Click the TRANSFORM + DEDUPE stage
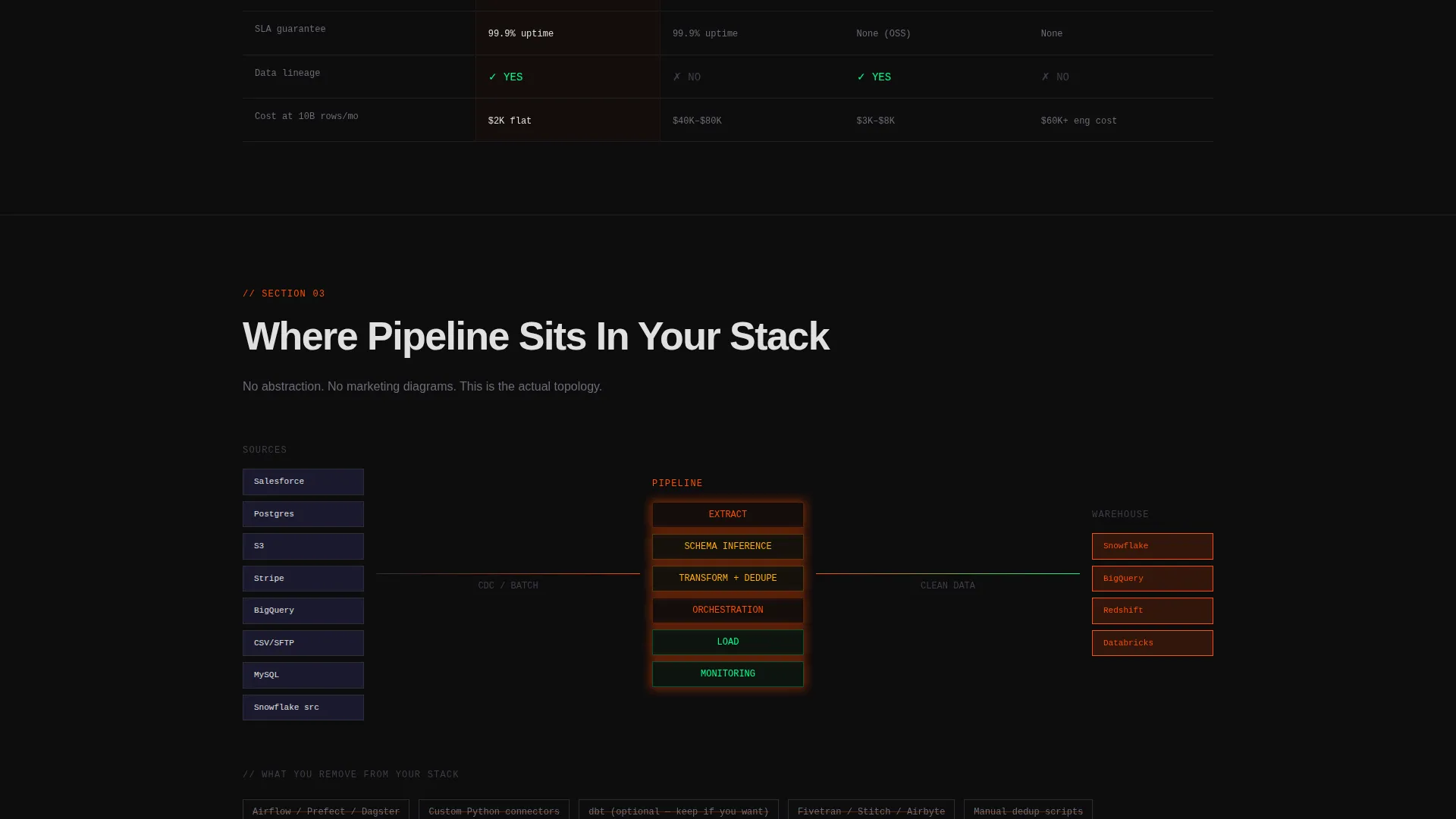 (728, 579)
